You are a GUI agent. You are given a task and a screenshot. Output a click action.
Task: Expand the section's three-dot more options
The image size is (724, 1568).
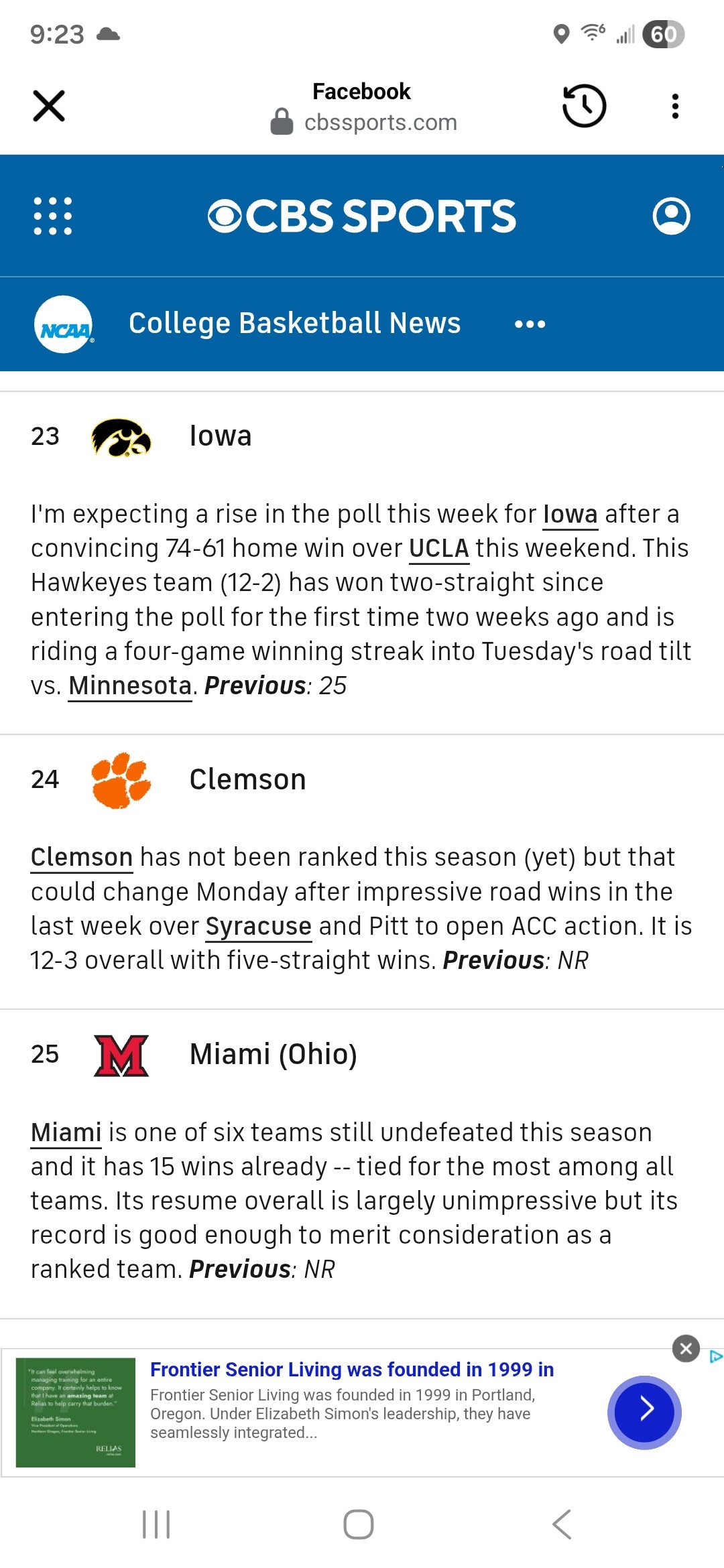[x=530, y=324]
